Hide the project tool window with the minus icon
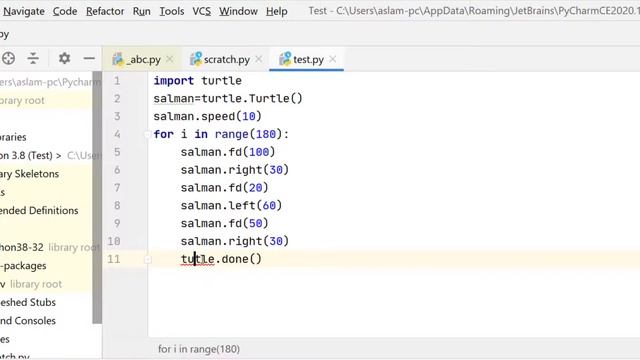 click(x=89, y=58)
